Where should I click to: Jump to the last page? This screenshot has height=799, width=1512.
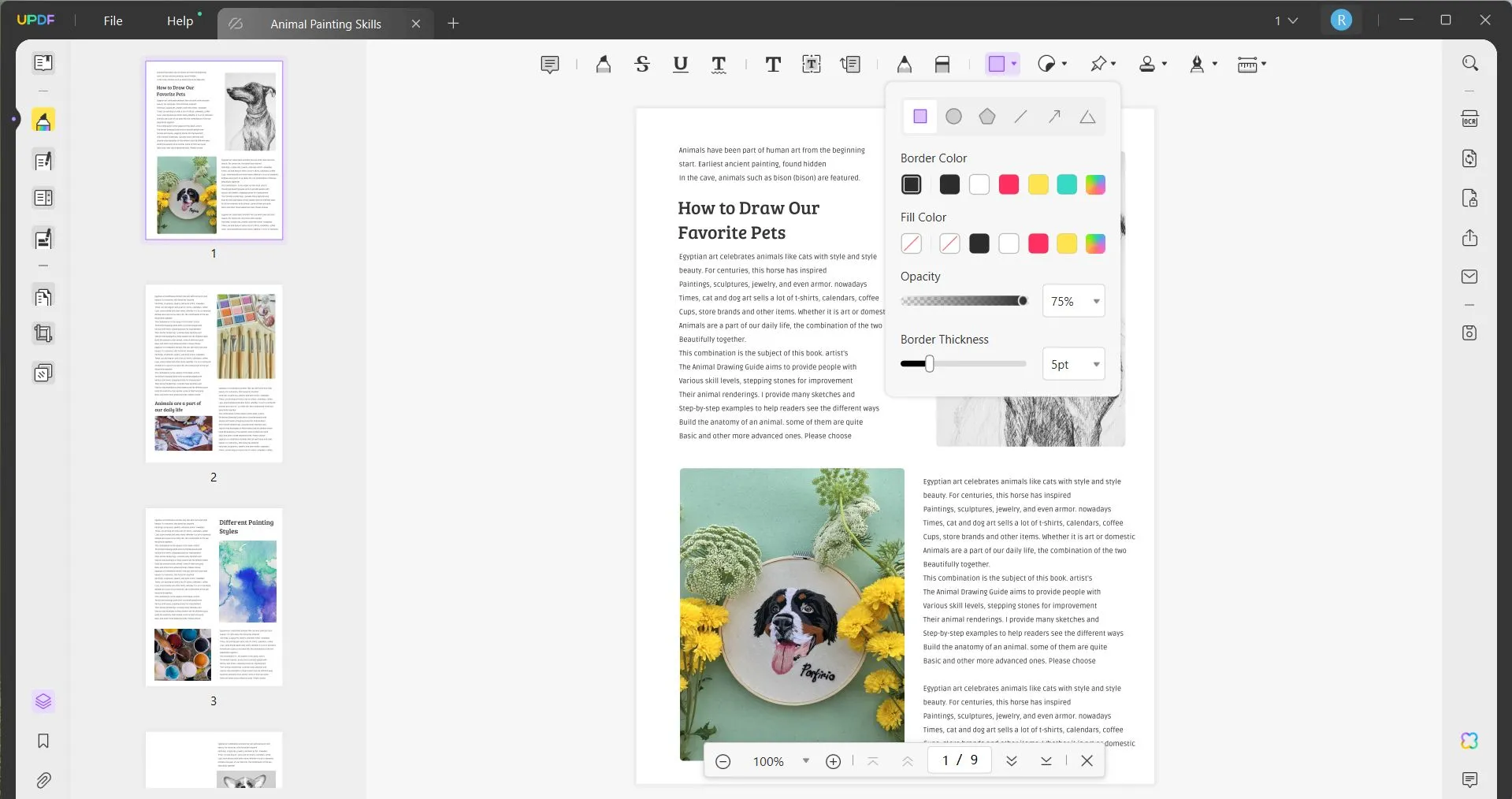tap(1046, 760)
